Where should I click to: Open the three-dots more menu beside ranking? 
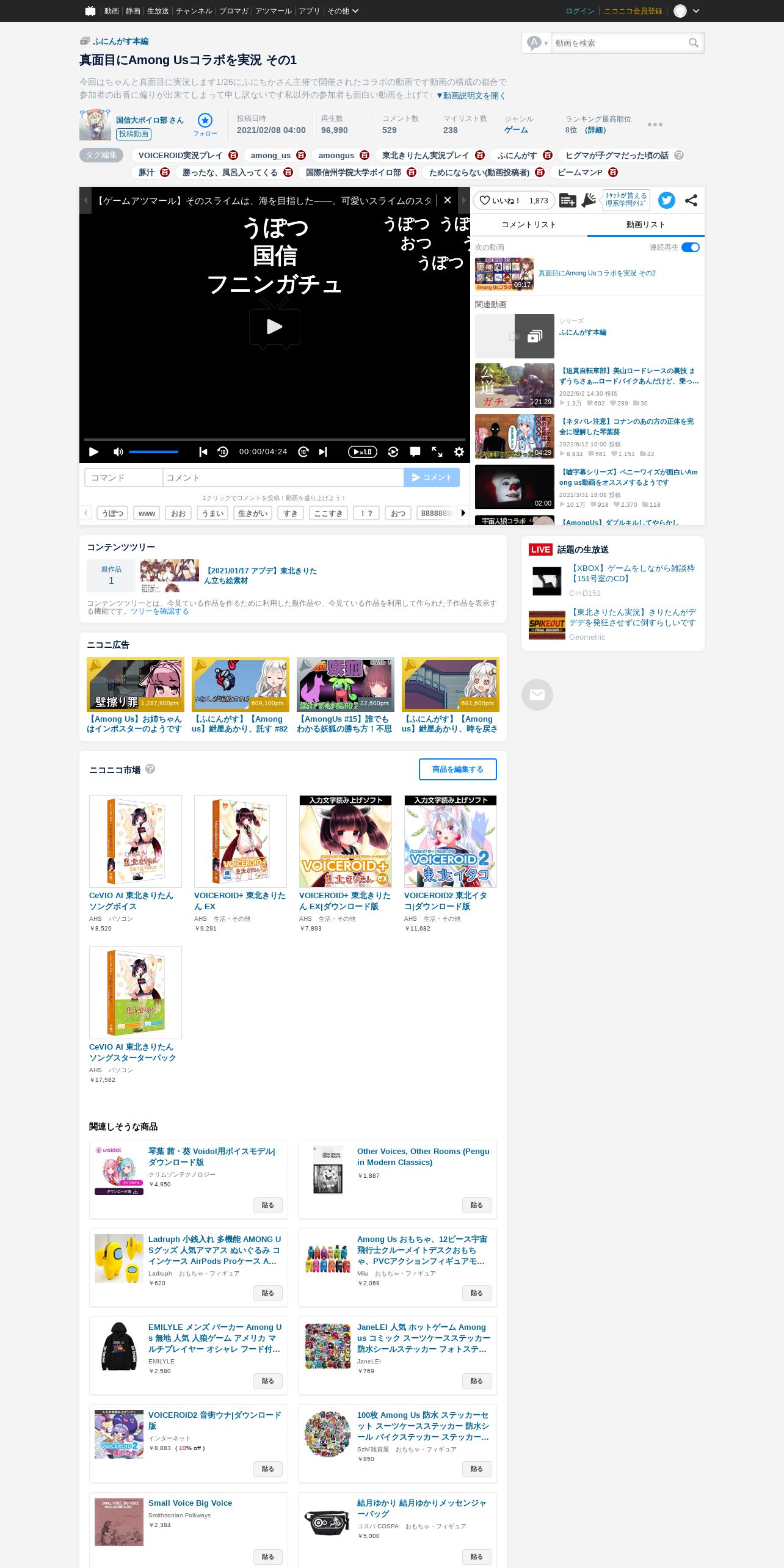655,125
